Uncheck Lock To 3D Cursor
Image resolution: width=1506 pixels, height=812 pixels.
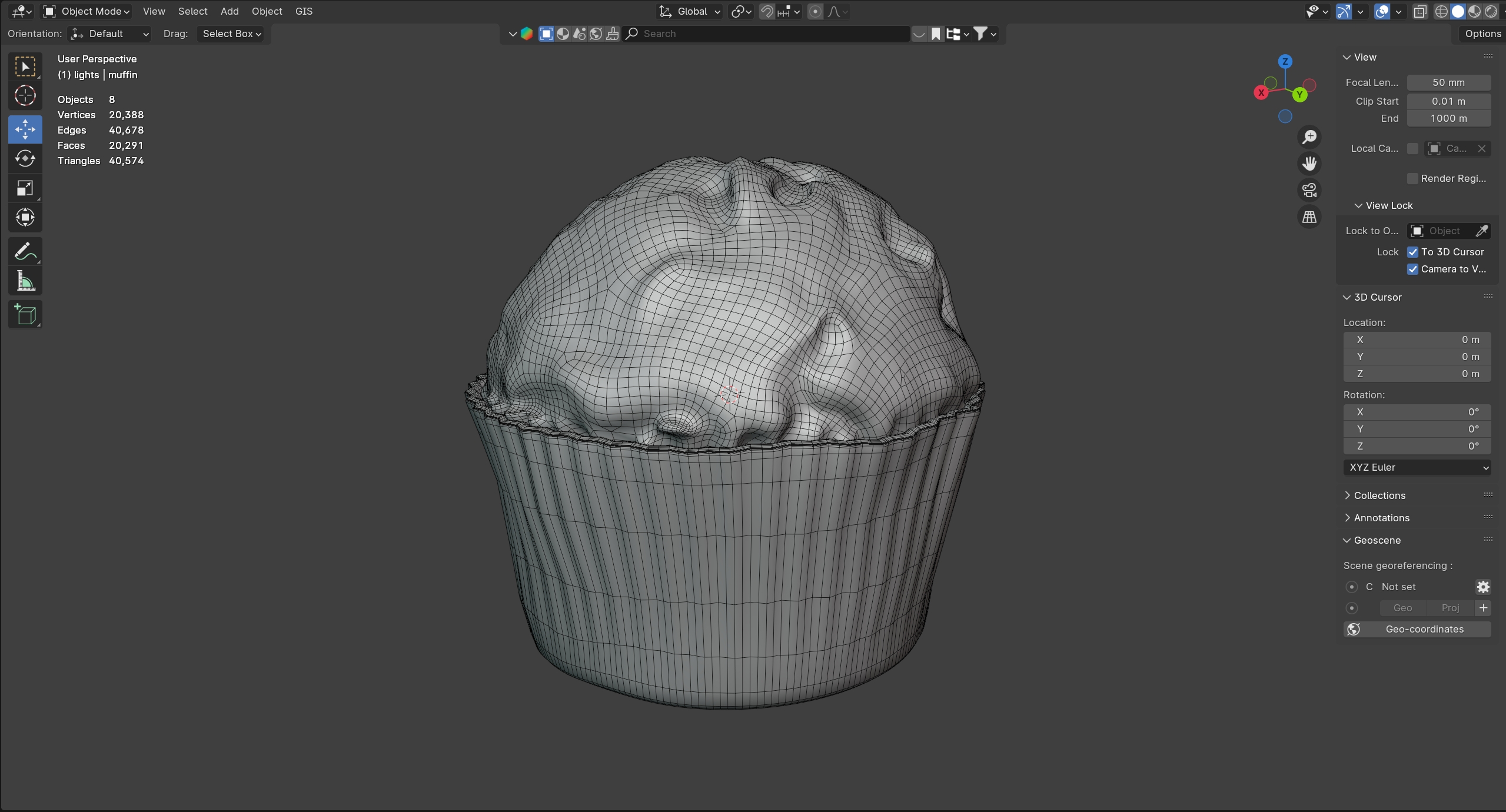1412,252
